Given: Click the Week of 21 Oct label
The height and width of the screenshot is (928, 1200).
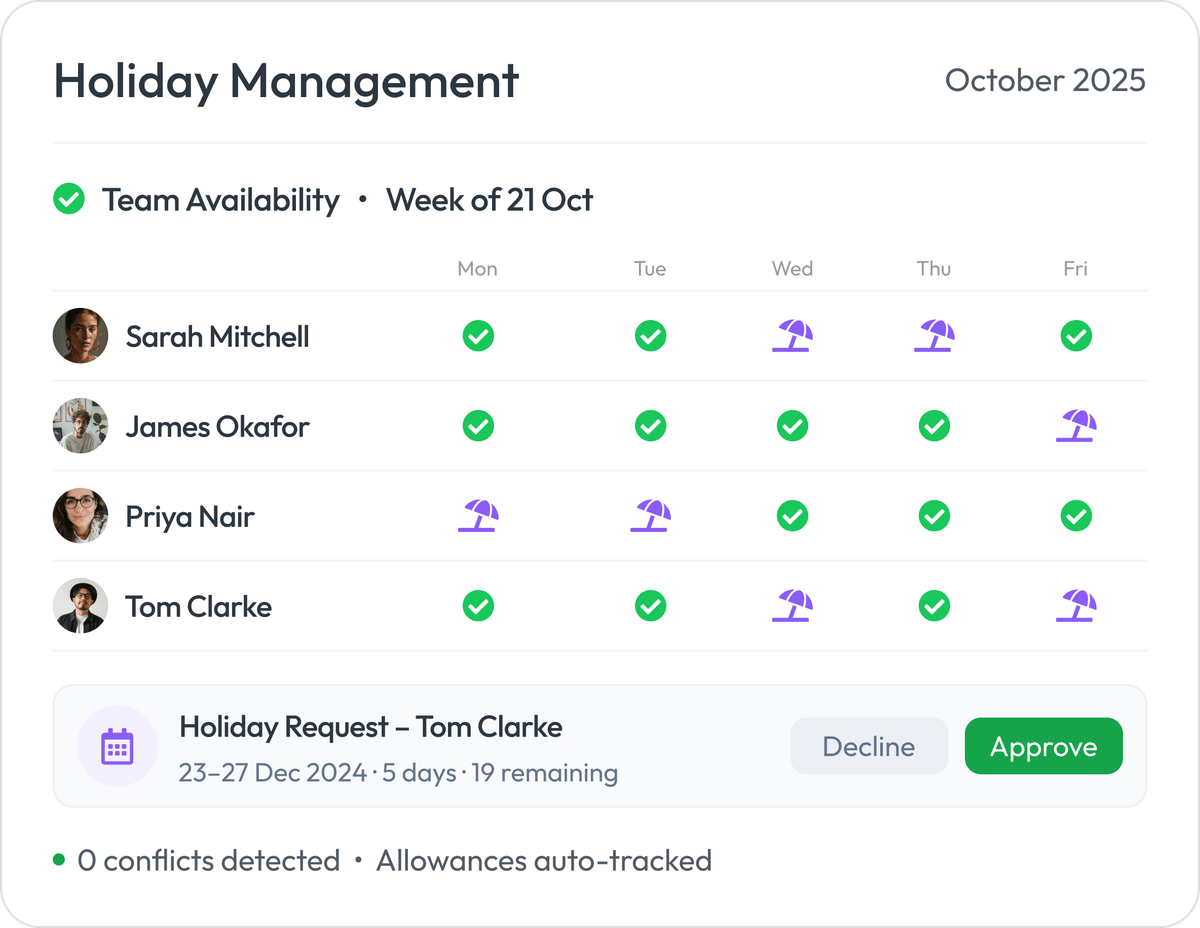Looking at the screenshot, I should point(489,199).
